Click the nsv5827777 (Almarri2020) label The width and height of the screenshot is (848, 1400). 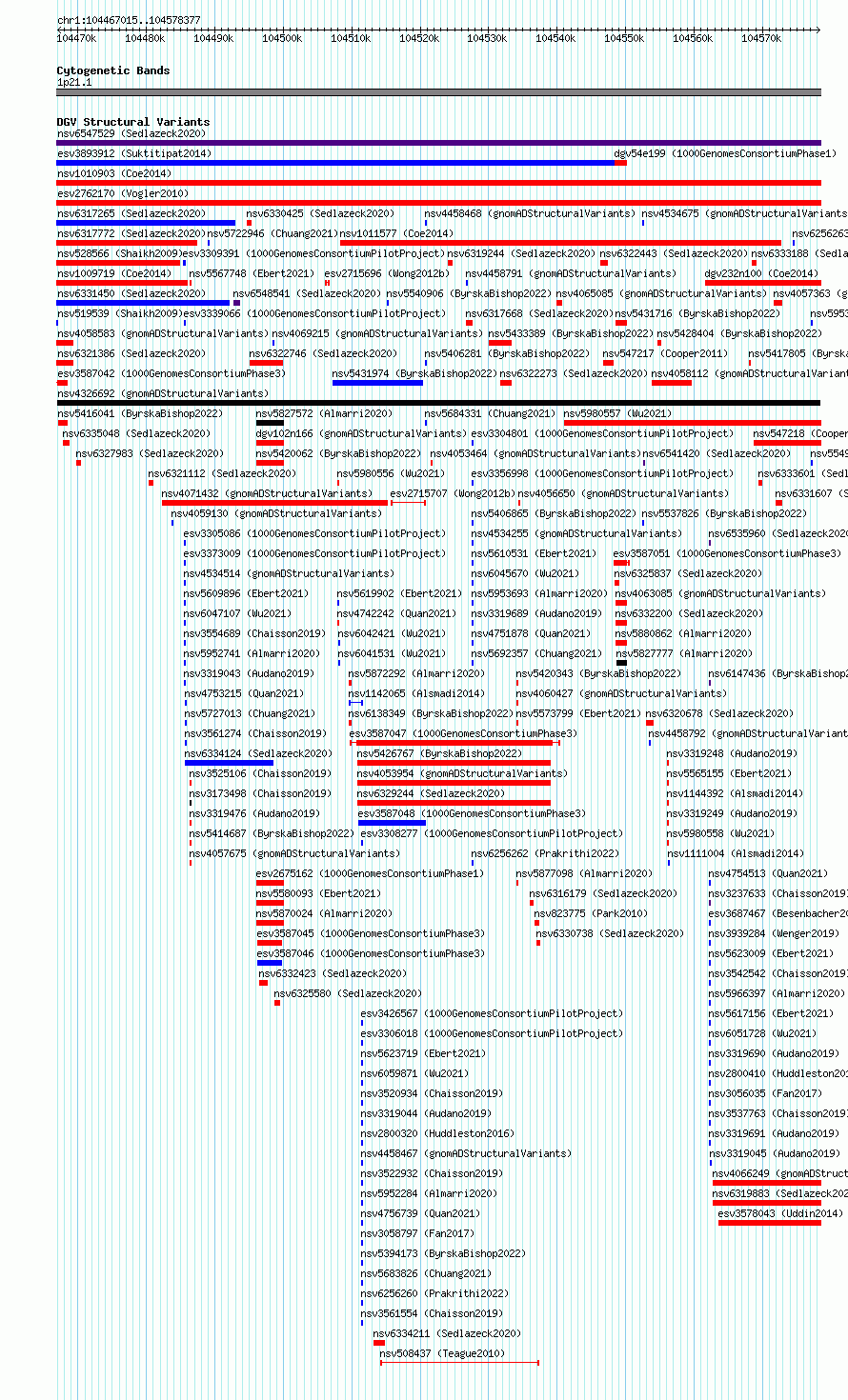click(x=683, y=654)
